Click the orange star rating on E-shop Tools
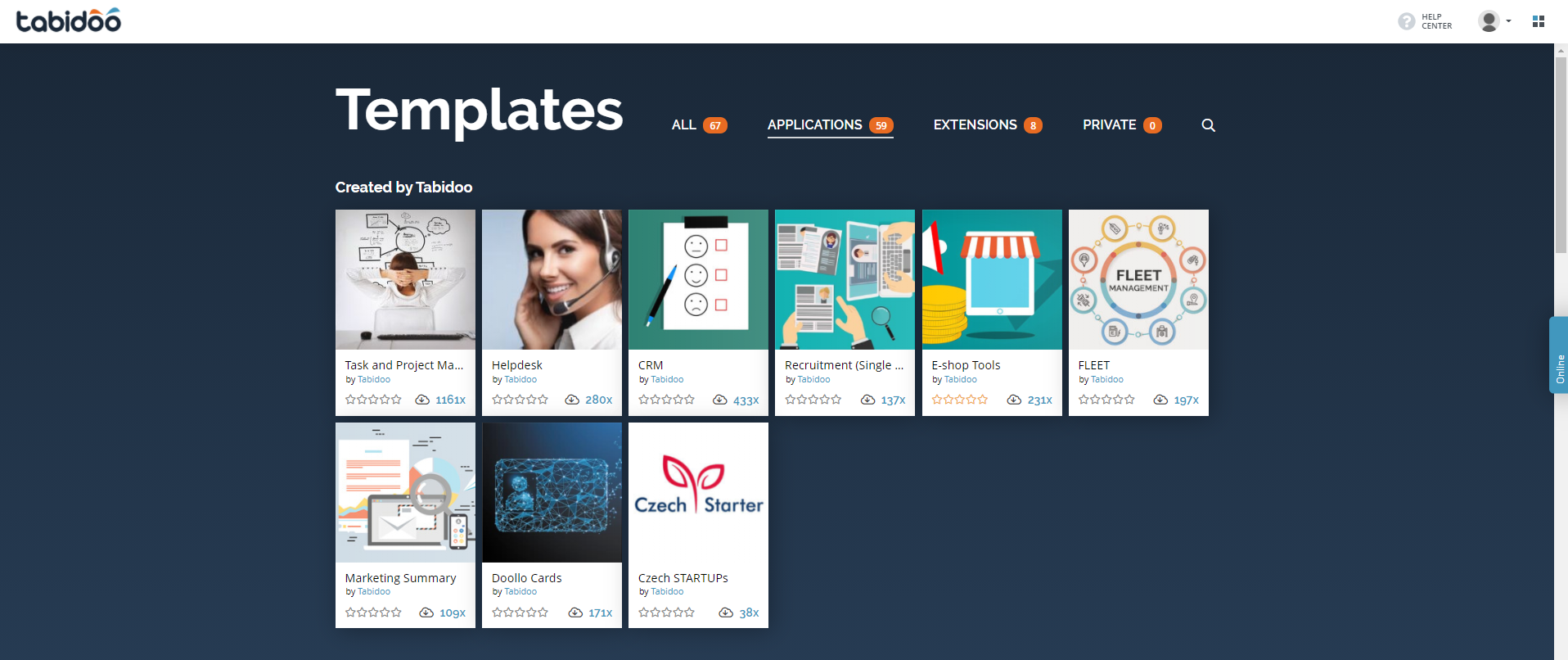Image resolution: width=1568 pixels, height=660 pixels. [x=960, y=400]
